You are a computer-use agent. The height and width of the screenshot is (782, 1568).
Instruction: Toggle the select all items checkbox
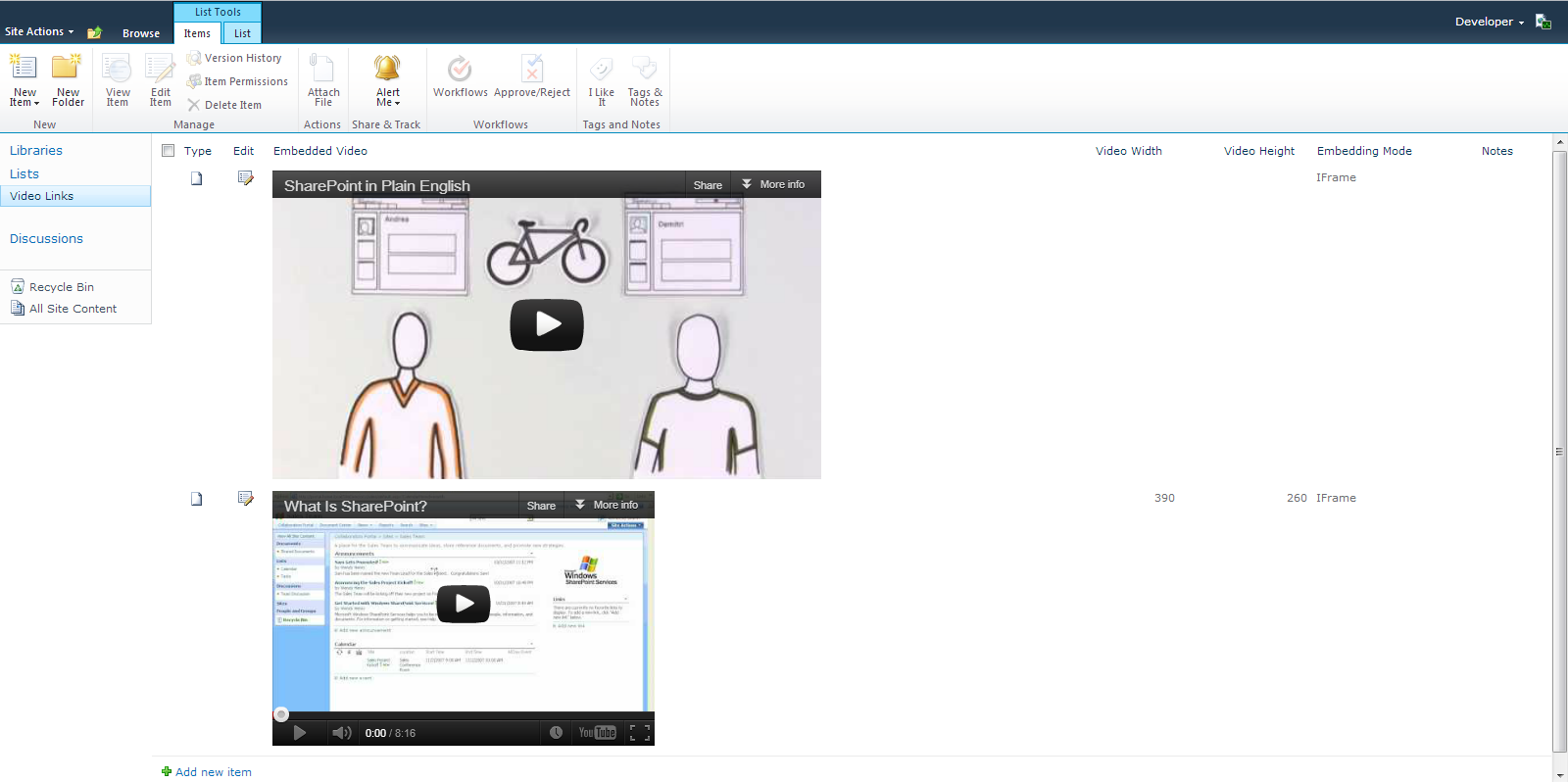[168, 151]
